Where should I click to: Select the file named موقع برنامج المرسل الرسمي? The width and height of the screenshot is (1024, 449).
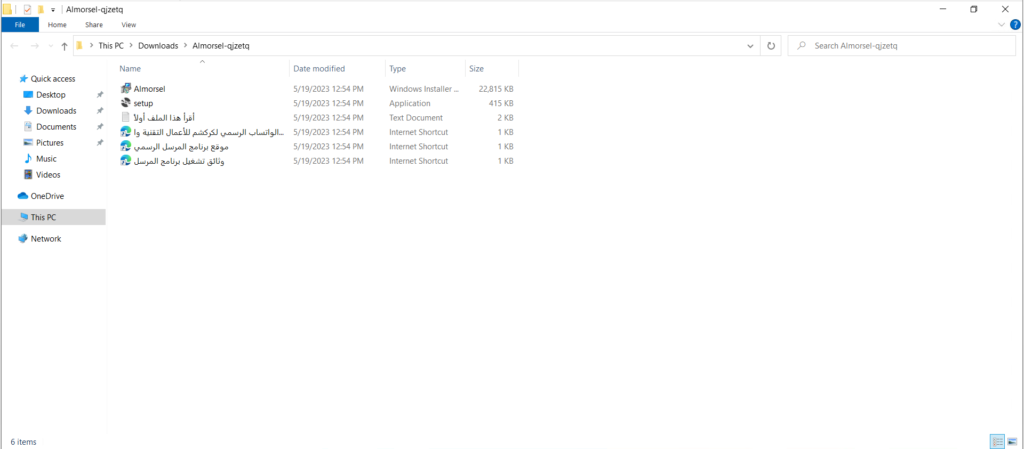[x=181, y=146]
